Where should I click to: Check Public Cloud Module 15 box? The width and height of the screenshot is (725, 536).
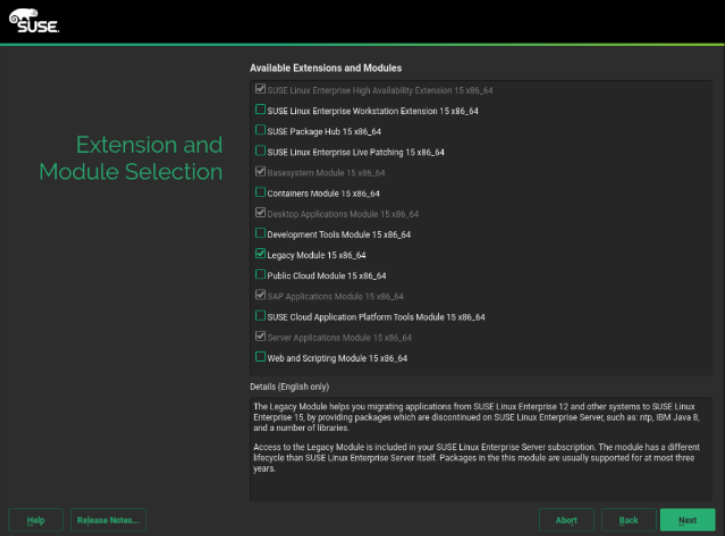(260, 274)
